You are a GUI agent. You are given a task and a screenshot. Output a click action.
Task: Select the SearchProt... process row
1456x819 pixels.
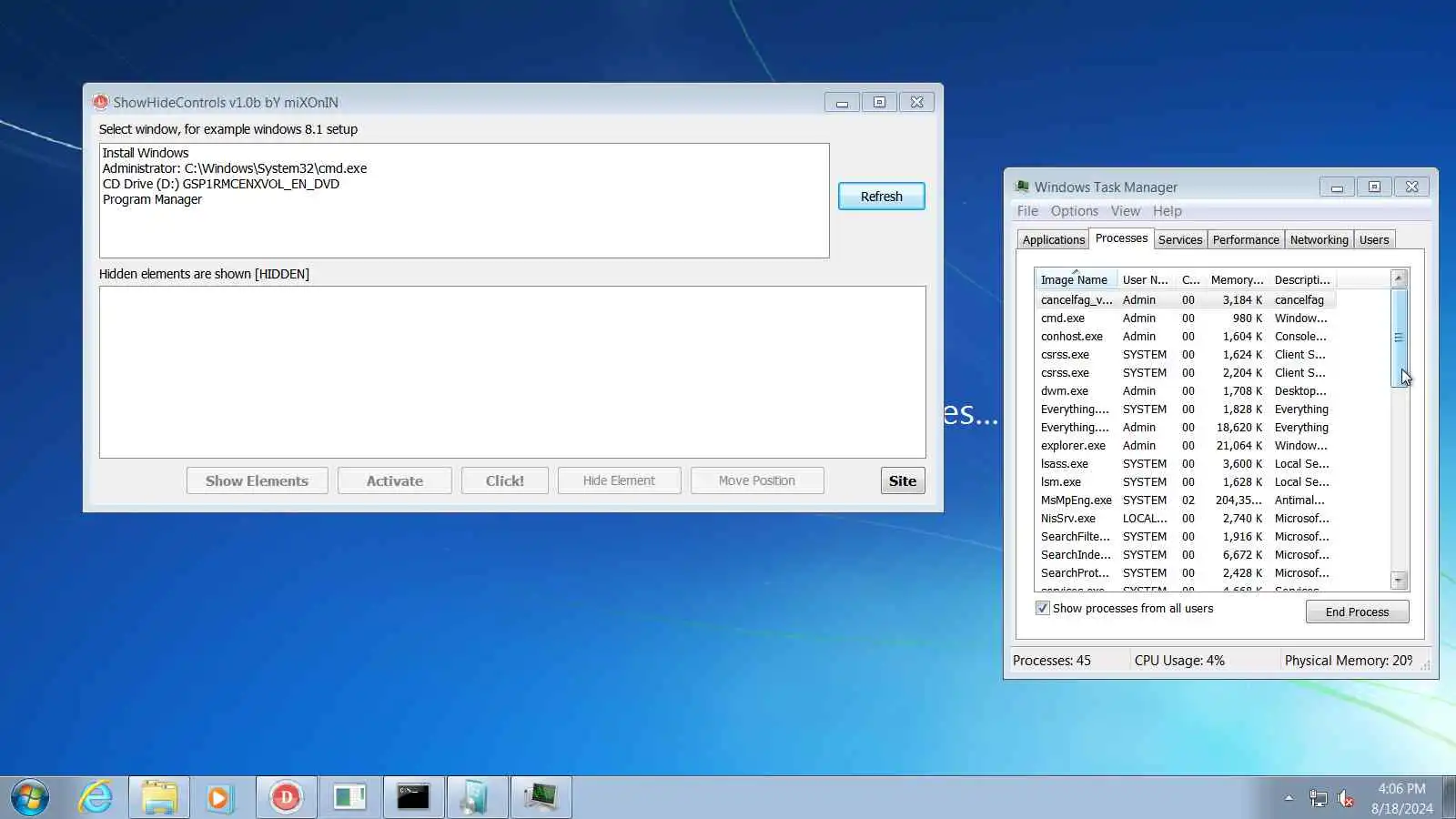pos(1185,572)
